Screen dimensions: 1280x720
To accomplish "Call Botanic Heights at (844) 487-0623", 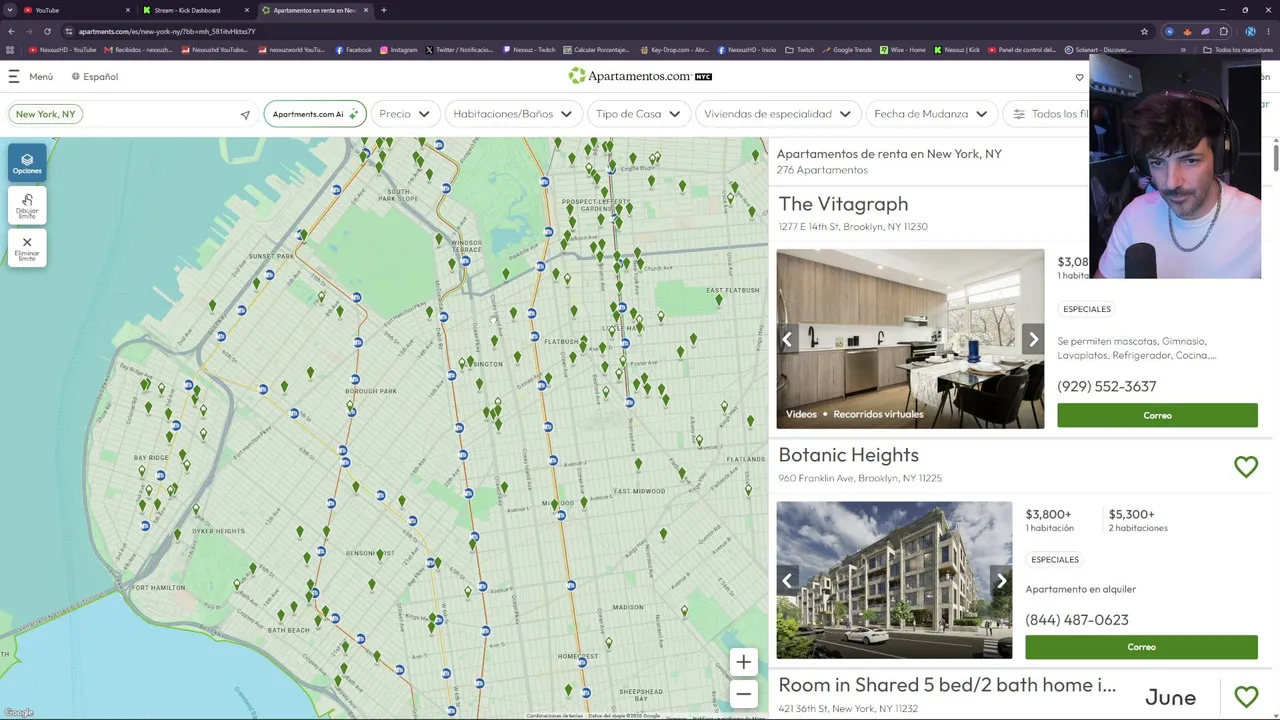I will tap(1076, 620).
